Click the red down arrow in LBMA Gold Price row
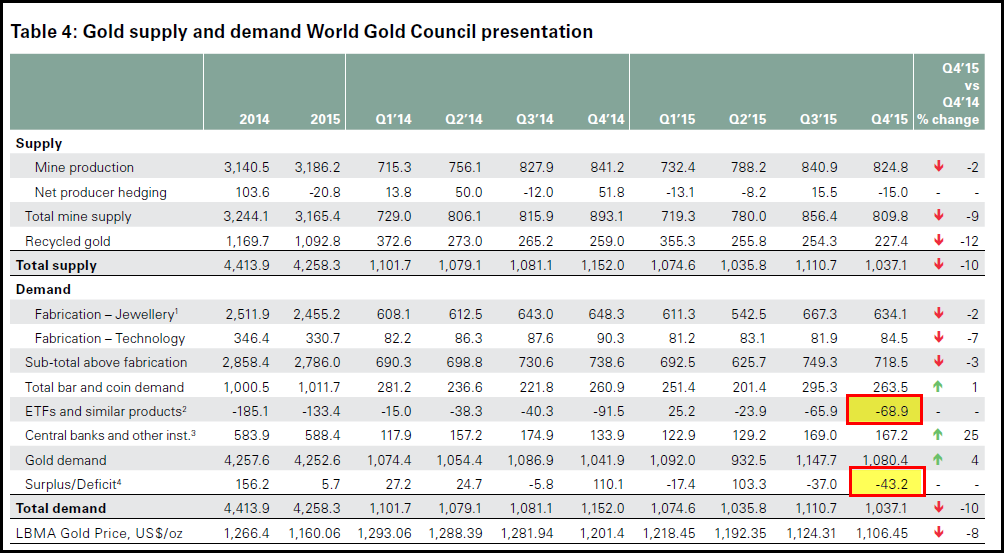Viewport: 1004px width, 553px height. click(x=938, y=533)
